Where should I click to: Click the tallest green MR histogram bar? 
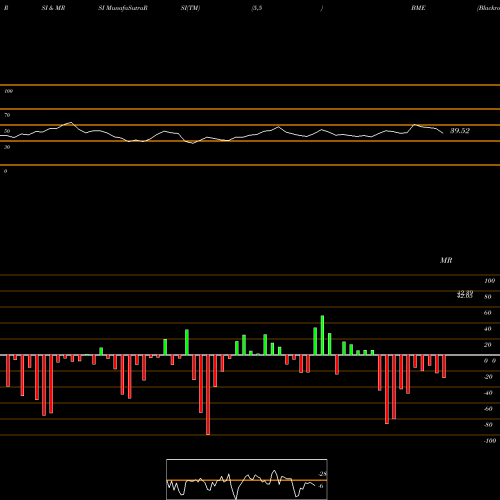pos(322,335)
